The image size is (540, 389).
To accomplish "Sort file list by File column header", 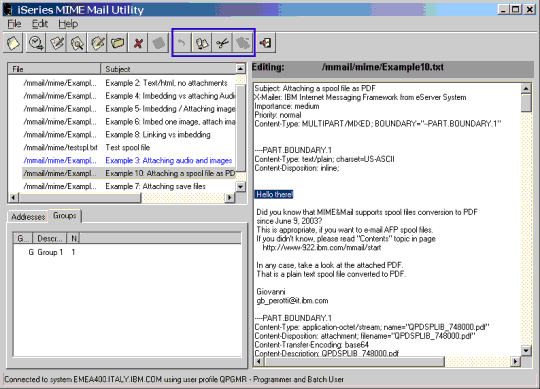I will point(54,69).
